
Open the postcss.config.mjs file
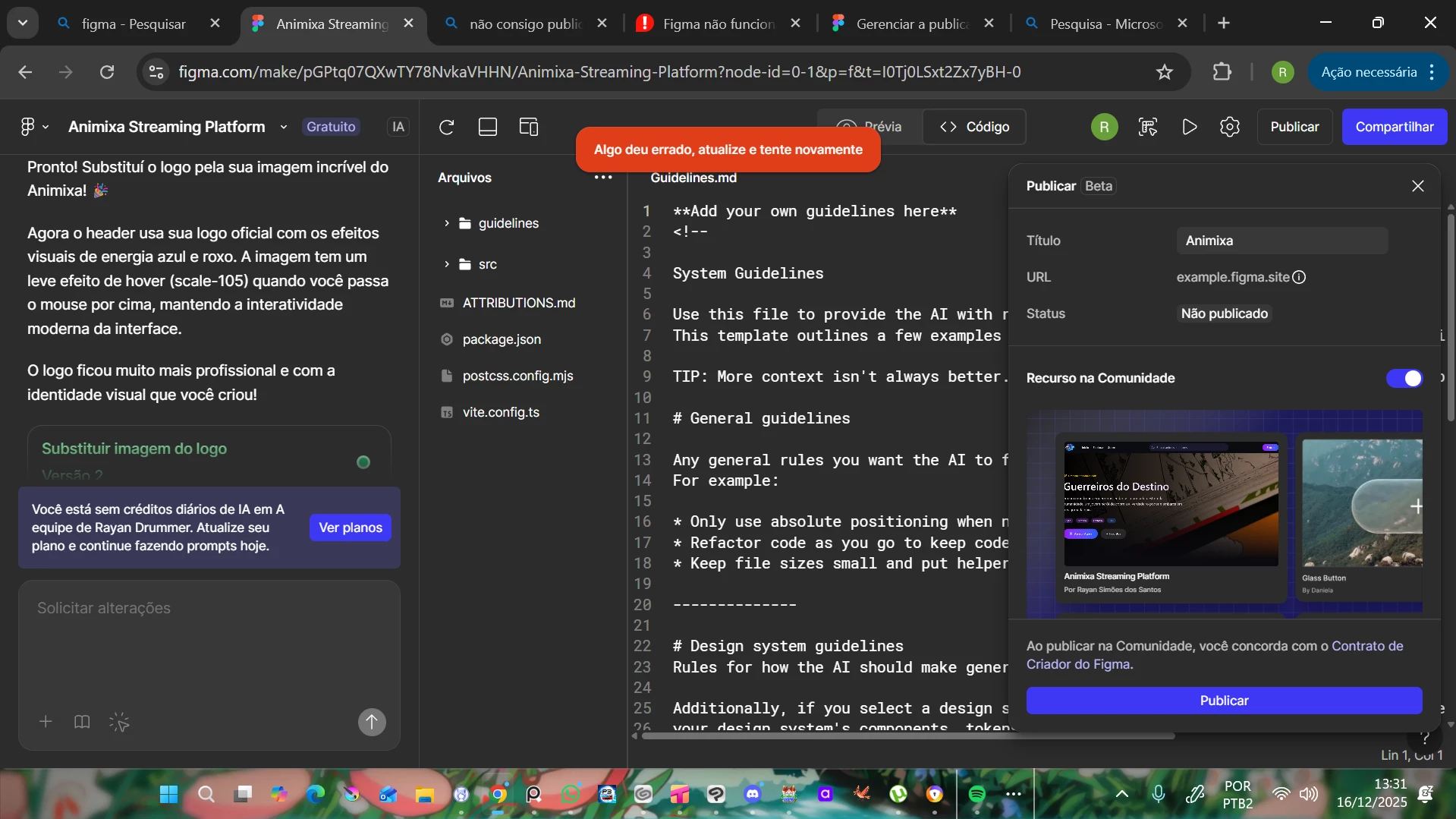pyautogui.click(x=518, y=376)
